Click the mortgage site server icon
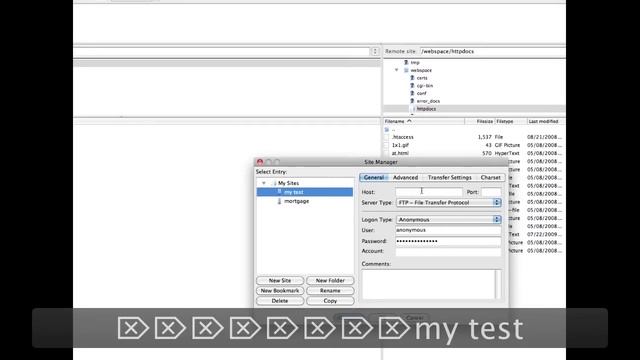Screen dimensions: 640x360 click(279, 201)
